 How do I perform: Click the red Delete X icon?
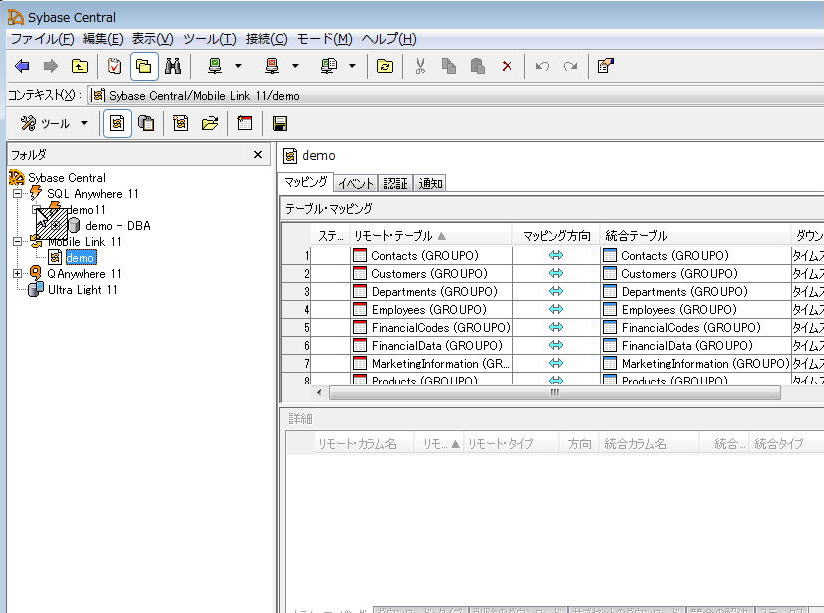pyautogui.click(x=507, y=66)
